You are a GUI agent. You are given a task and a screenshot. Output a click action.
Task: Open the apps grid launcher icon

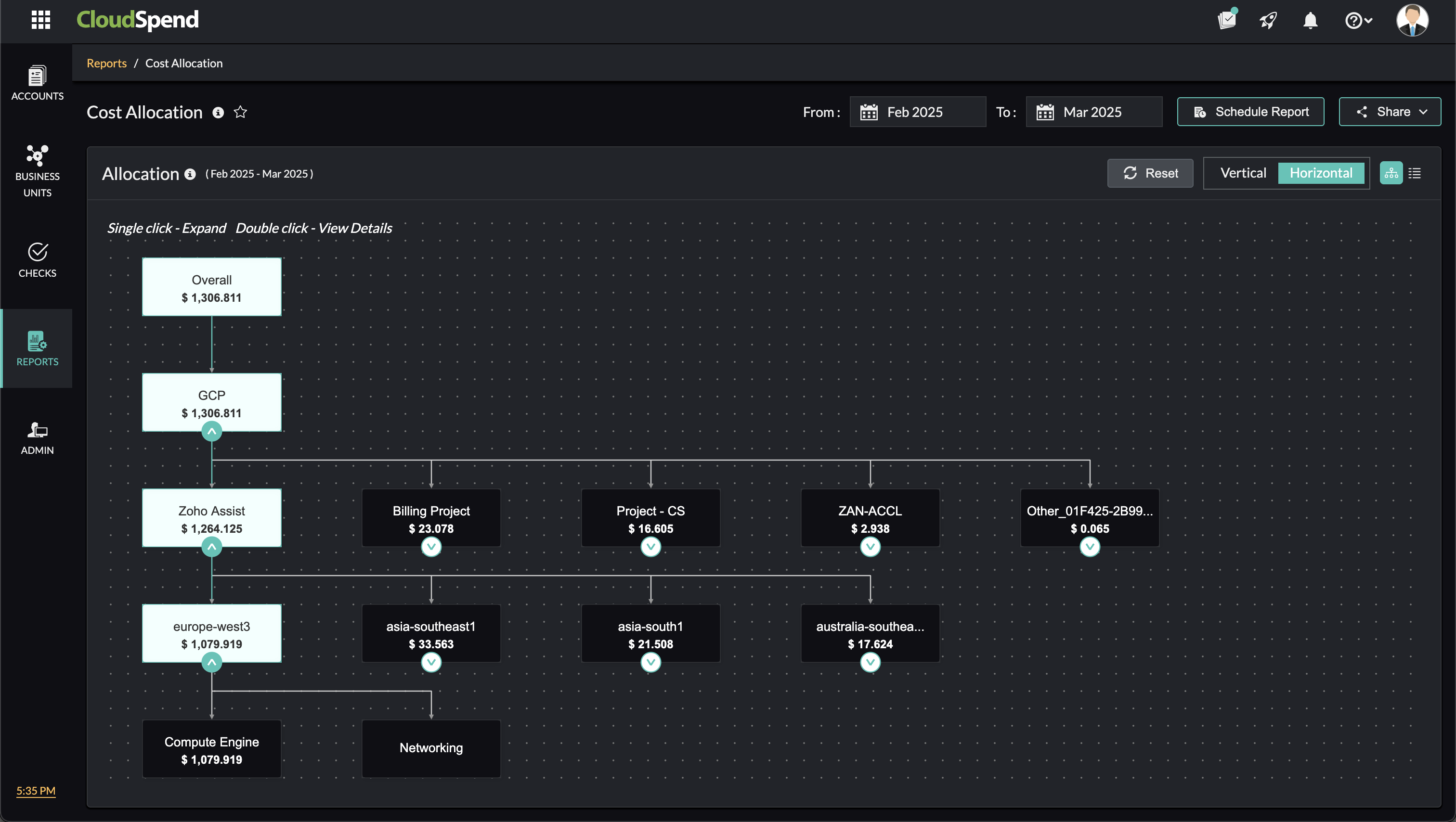point(41,20)
